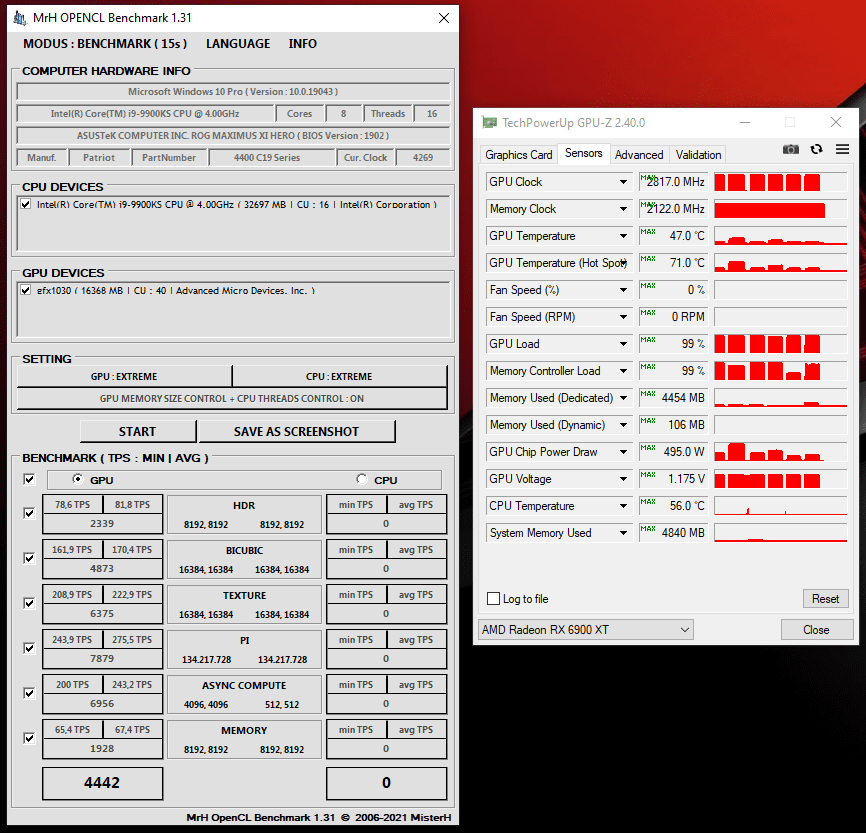Select the Sensors tab
The height and width of the screenshot is (833, 866).
[583, 153]
